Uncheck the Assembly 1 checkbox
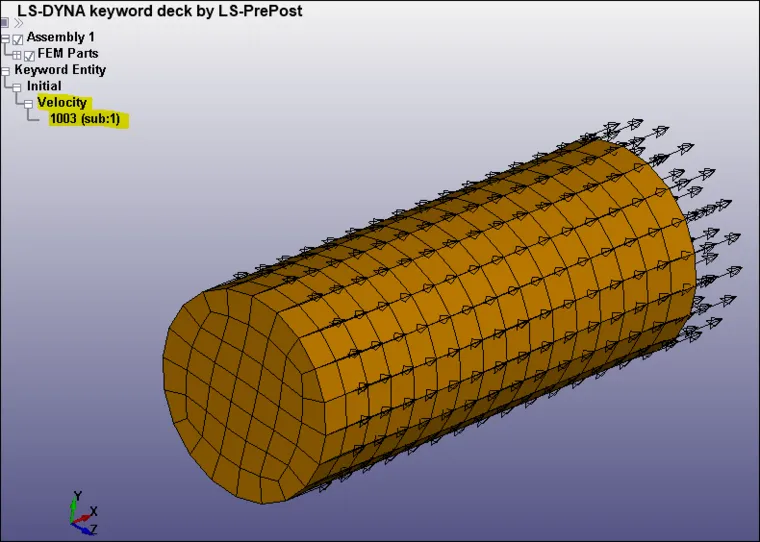The image size is (760, 542). (18, 39)
